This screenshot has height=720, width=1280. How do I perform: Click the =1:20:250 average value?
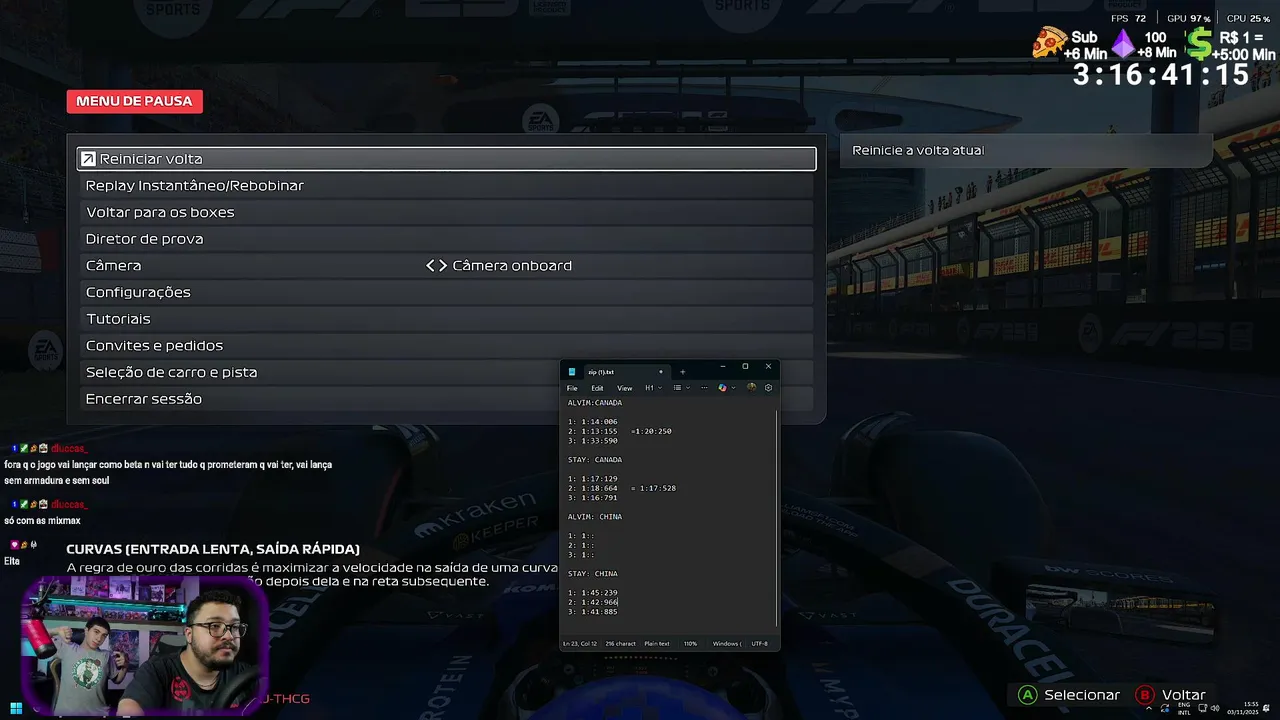(651, 431)
